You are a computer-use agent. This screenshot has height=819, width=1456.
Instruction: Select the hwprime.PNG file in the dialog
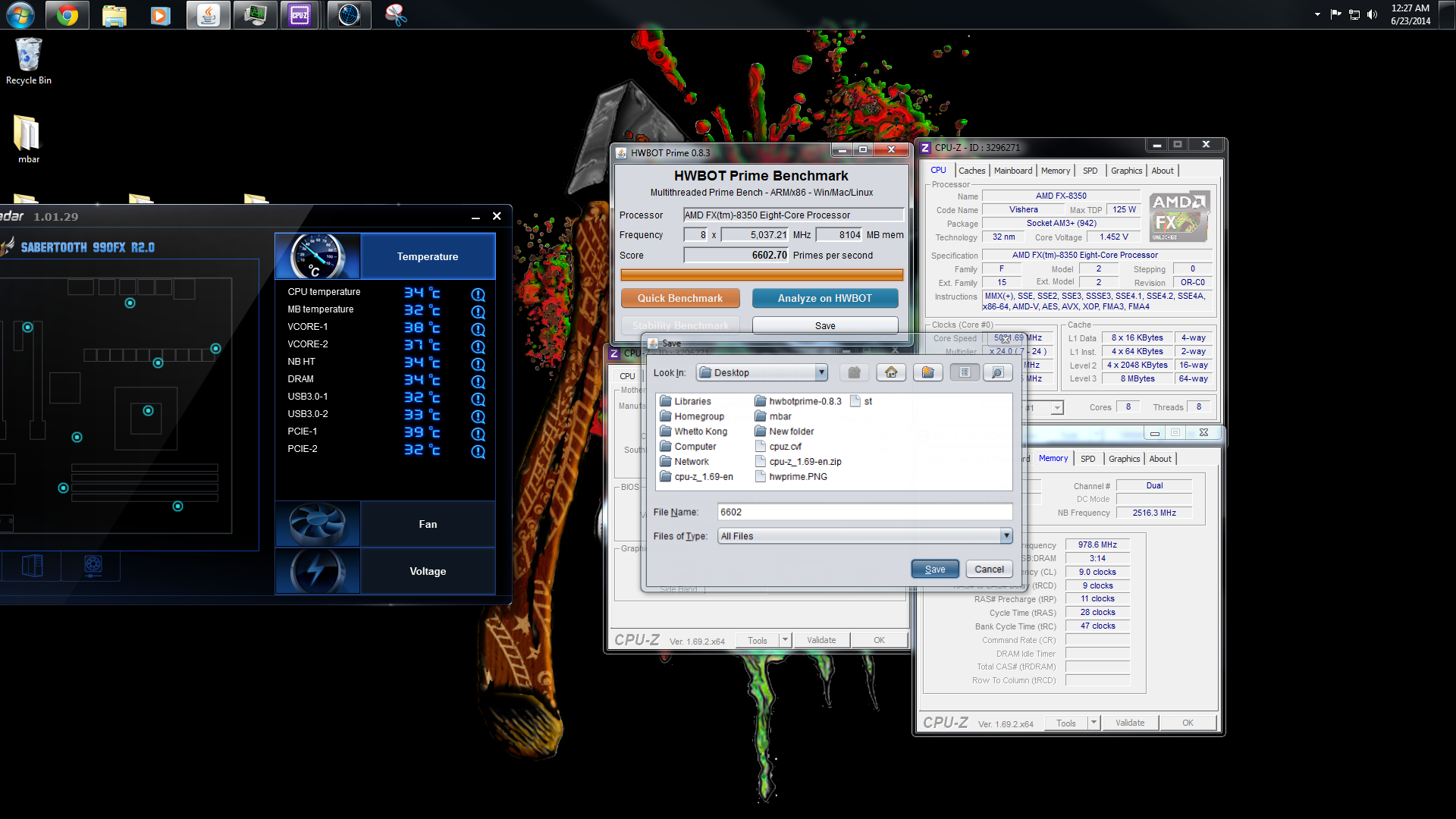tap(791, 476)
